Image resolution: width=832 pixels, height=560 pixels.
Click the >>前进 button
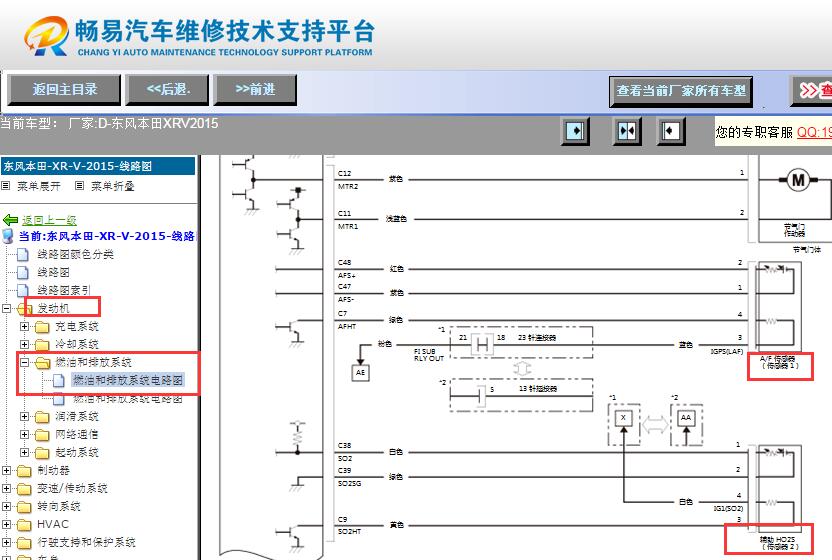coord(255,90)
